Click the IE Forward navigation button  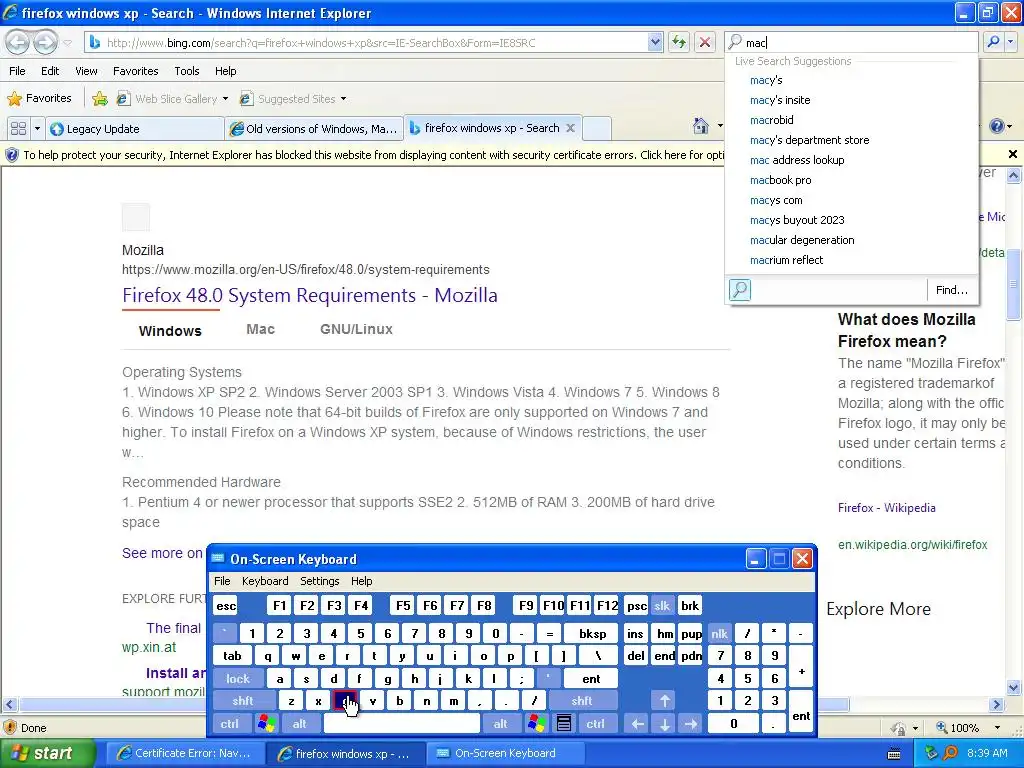pyautogui.click(x=45, y=43)
